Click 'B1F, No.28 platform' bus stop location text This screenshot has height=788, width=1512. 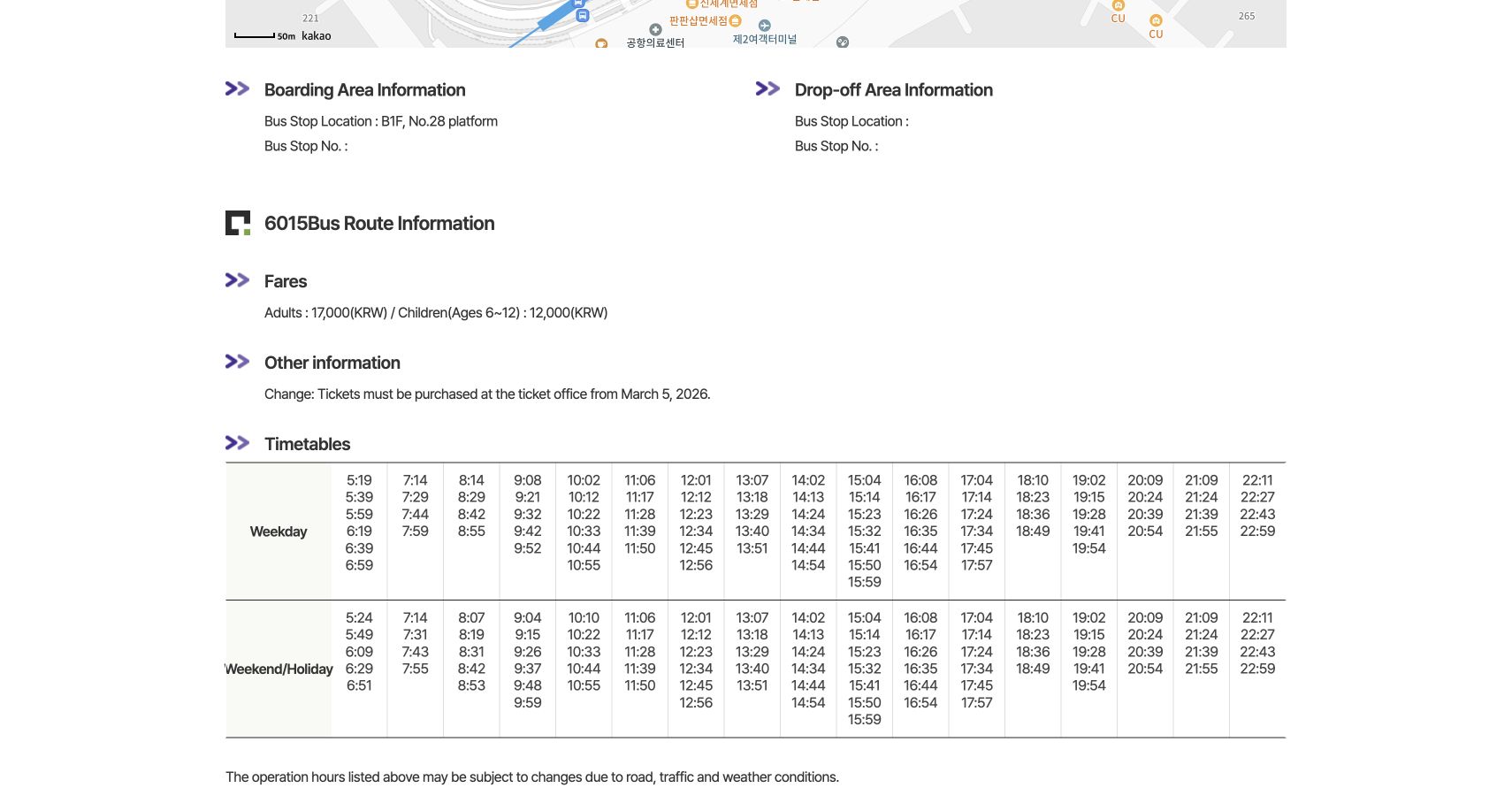(439, 121)
